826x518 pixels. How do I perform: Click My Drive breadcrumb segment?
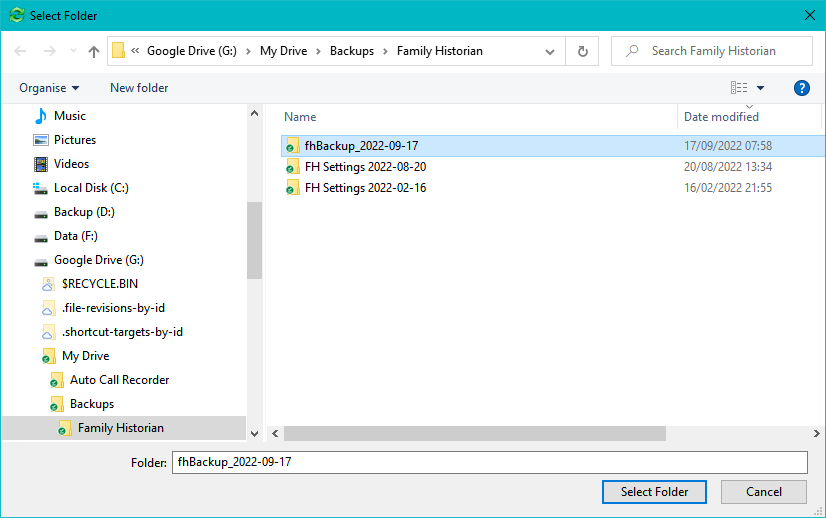point(283,51)
